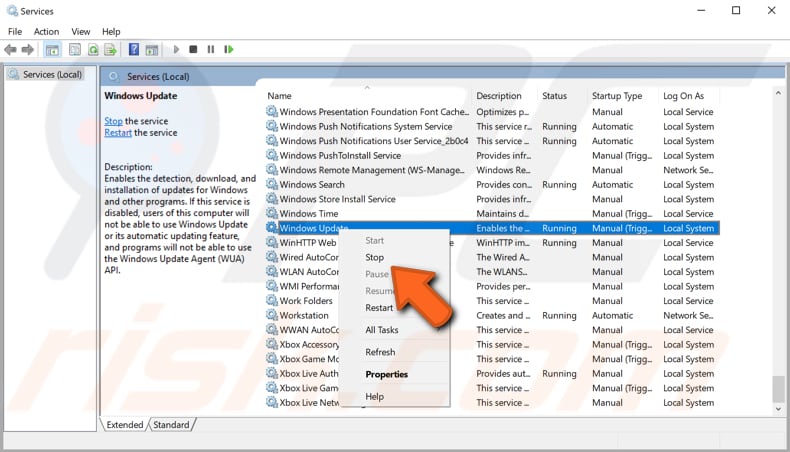
Task: Click the Pause Service toolbar icon
Action: pos(211,49)
